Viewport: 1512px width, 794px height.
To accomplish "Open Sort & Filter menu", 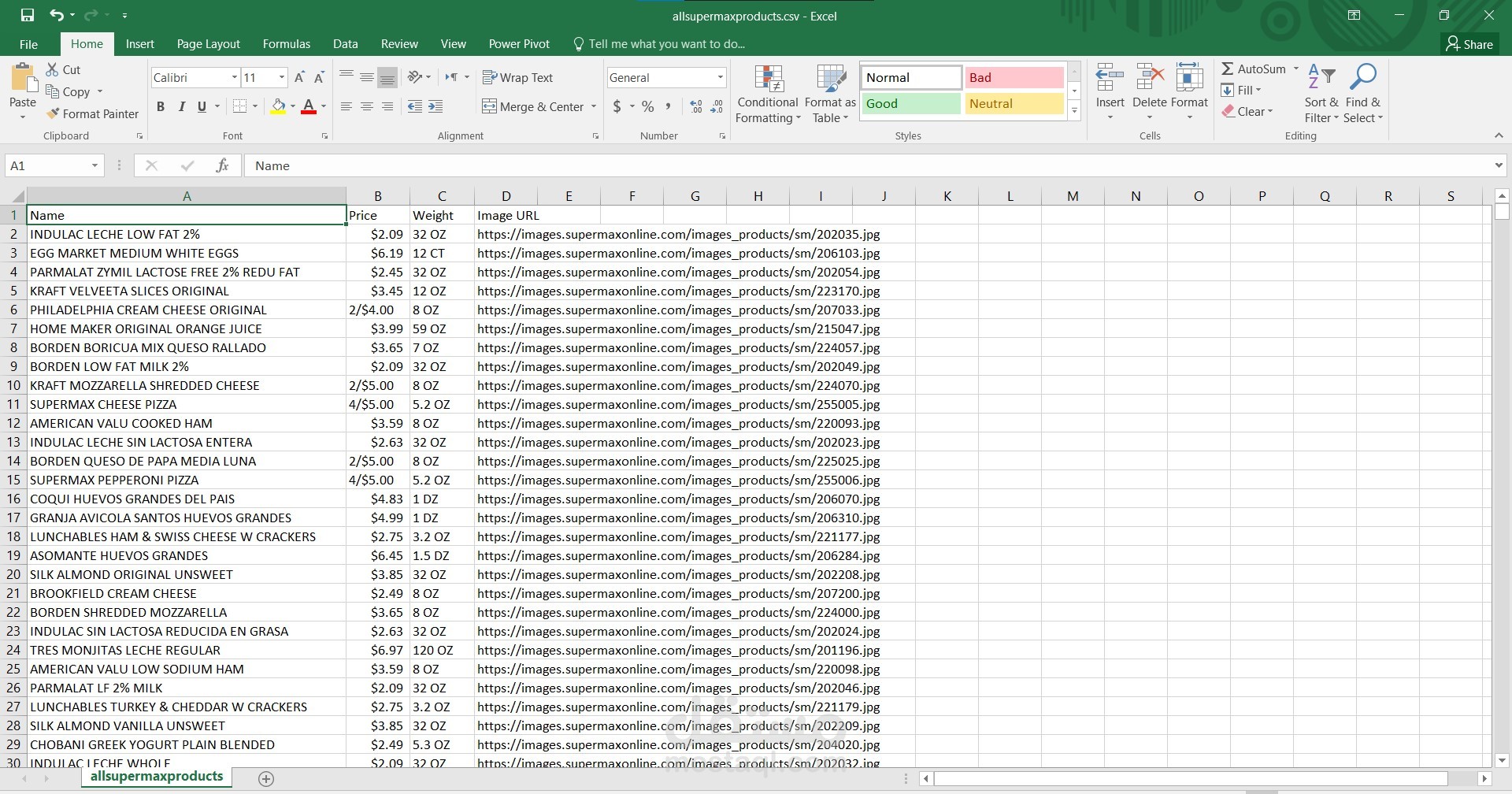I will click(x=1321, y=94).
